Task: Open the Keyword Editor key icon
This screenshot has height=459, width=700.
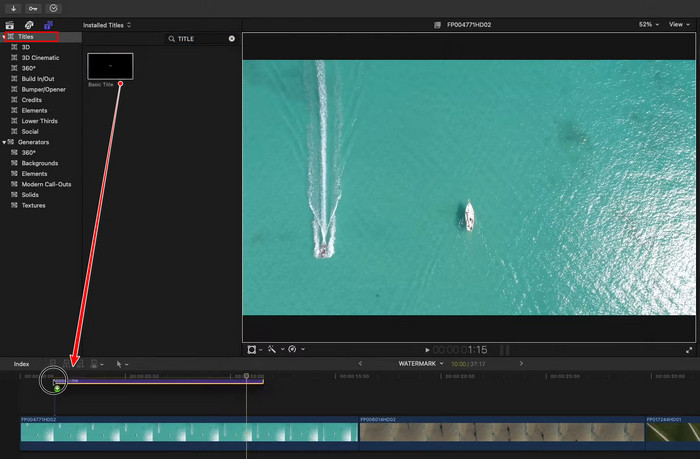Action: point(33,8)
